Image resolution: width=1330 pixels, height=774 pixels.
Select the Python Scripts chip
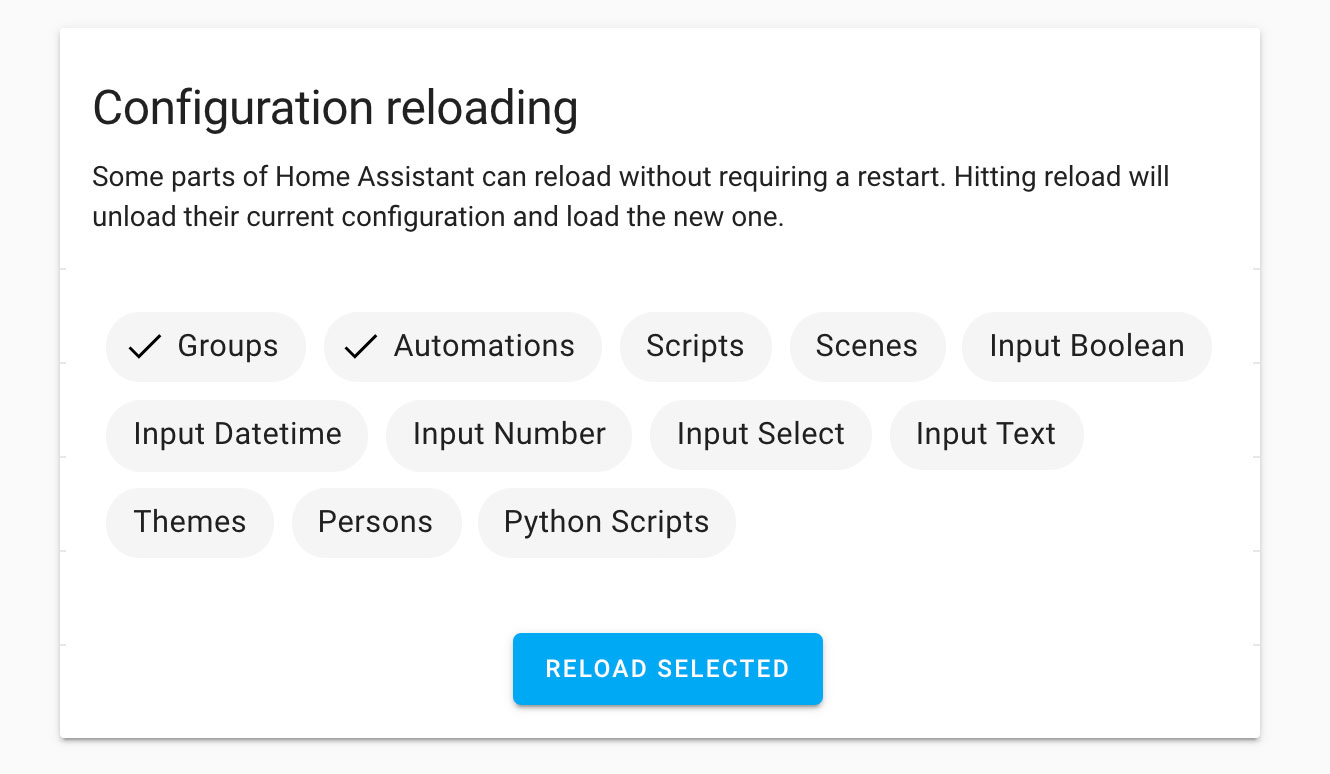pos(606,522)
